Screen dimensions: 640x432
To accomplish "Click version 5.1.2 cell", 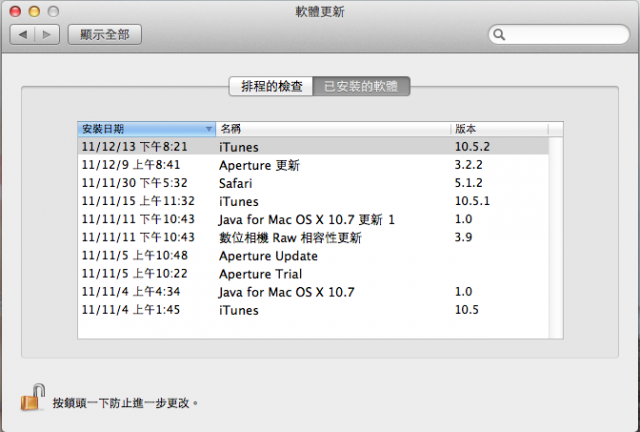I will click(469, 183).
